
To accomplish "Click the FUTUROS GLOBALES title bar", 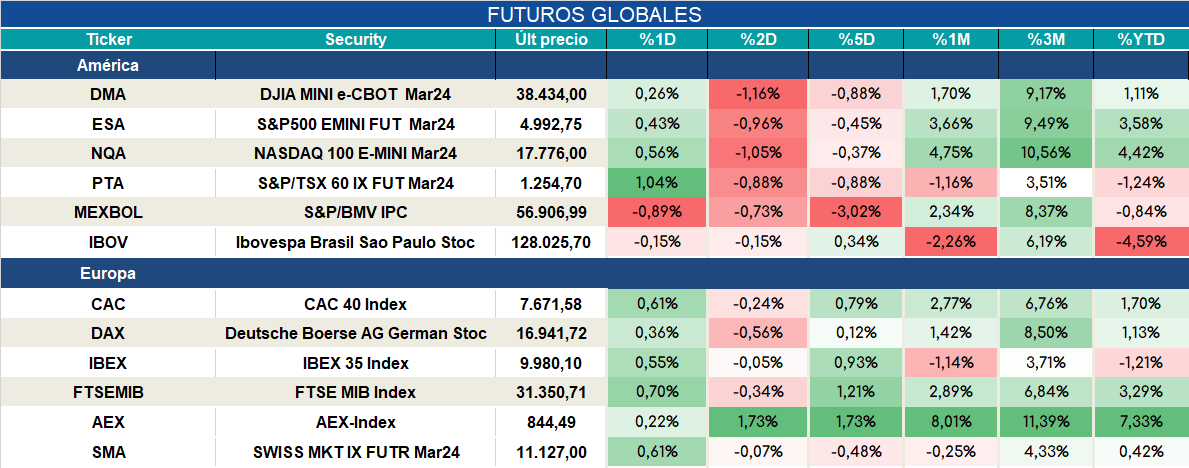I will coord(594,14).
